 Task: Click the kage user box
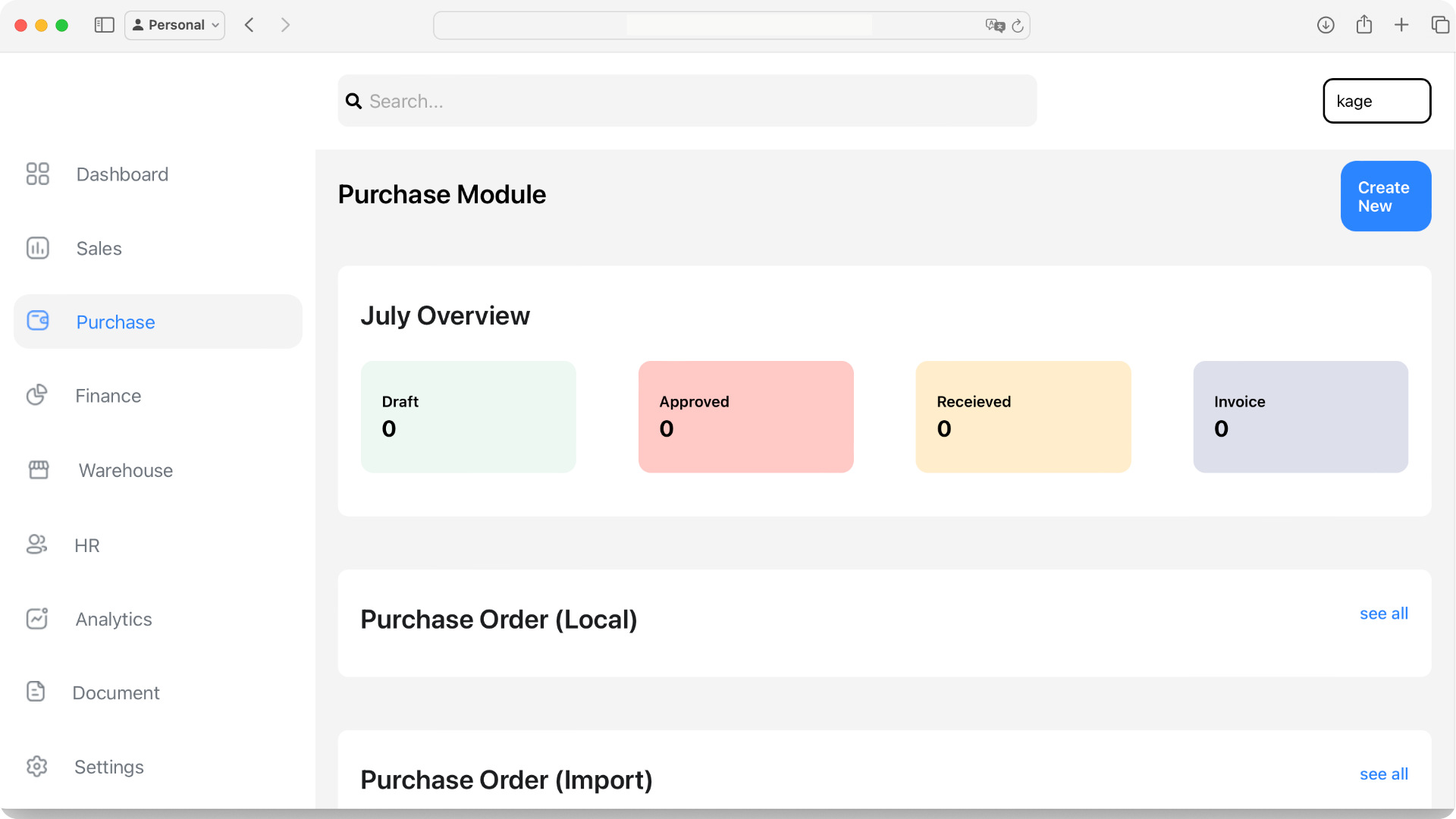pos(1376,101)
